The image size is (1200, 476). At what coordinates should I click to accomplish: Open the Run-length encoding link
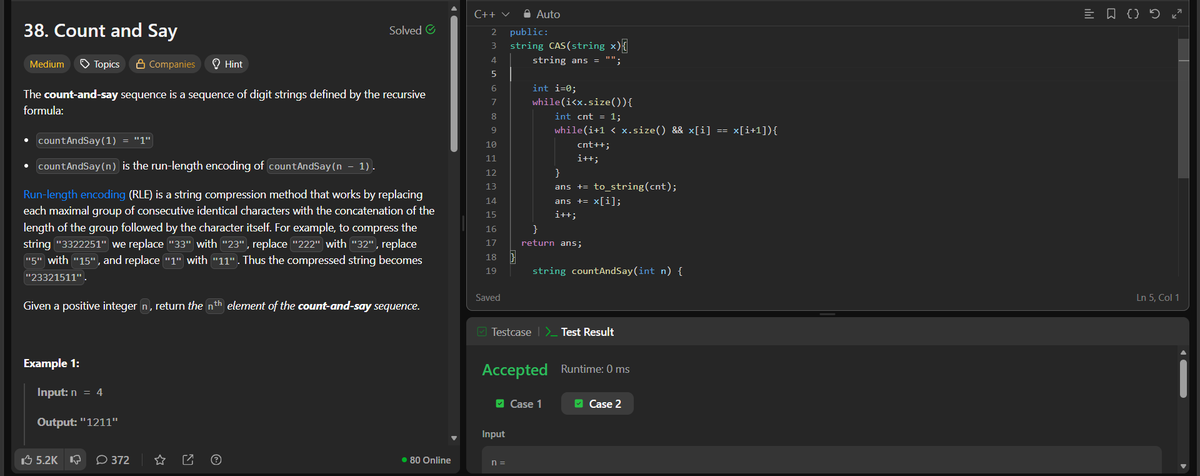tap(73, 193)
